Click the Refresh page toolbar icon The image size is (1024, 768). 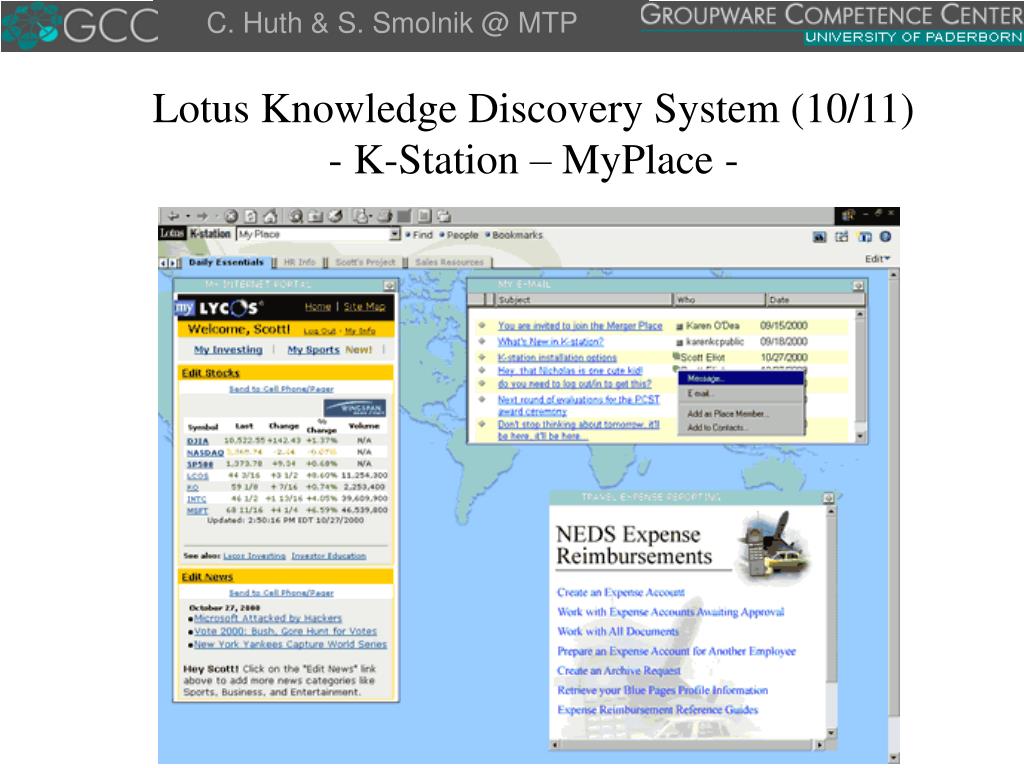click(251, 216)
